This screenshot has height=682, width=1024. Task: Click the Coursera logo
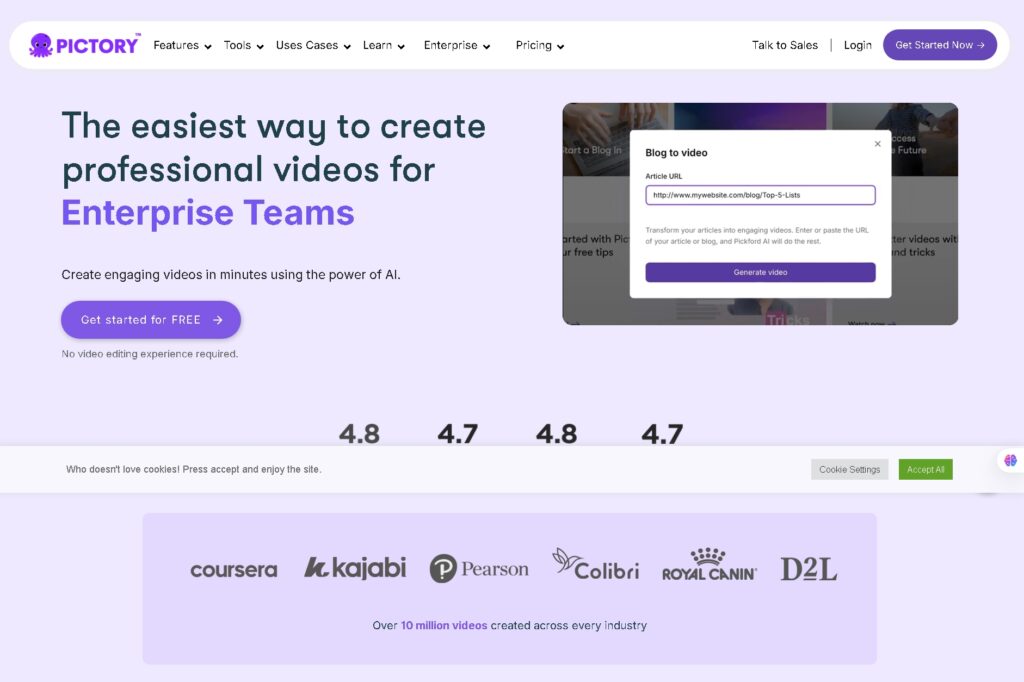pyautogui.click(x=234, y=570)
